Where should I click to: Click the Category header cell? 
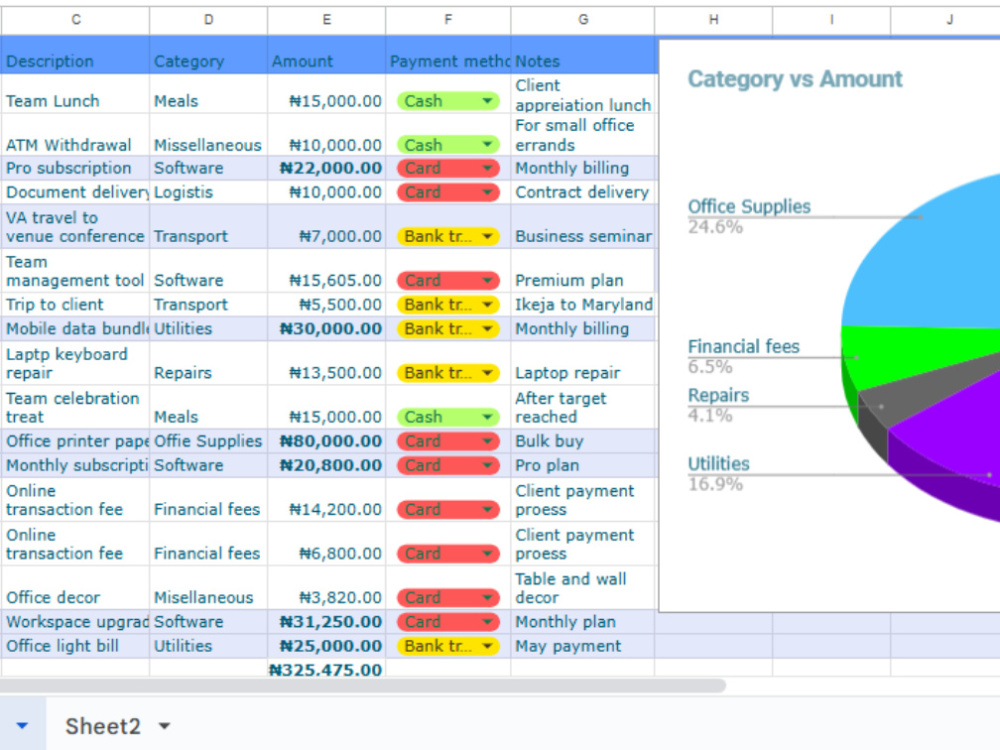[209, 55]
